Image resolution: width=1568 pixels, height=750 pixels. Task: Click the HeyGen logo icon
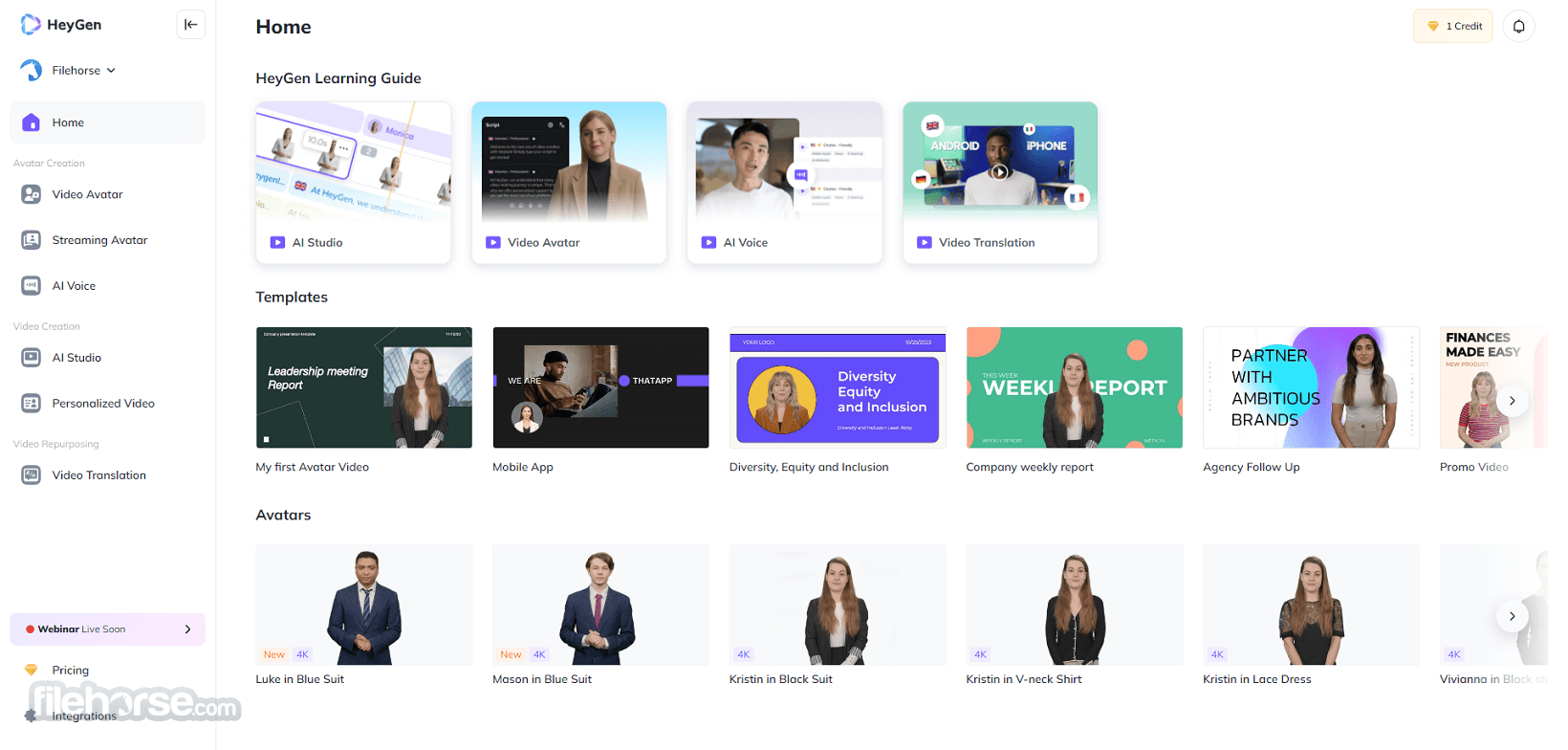[x=31, y=25]
